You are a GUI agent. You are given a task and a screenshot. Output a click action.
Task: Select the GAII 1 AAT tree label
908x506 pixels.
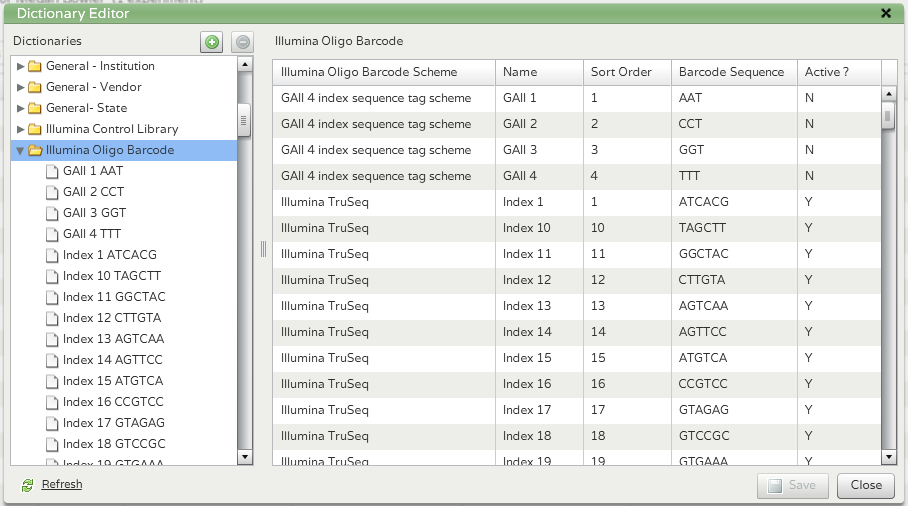(x=93, y=171)
